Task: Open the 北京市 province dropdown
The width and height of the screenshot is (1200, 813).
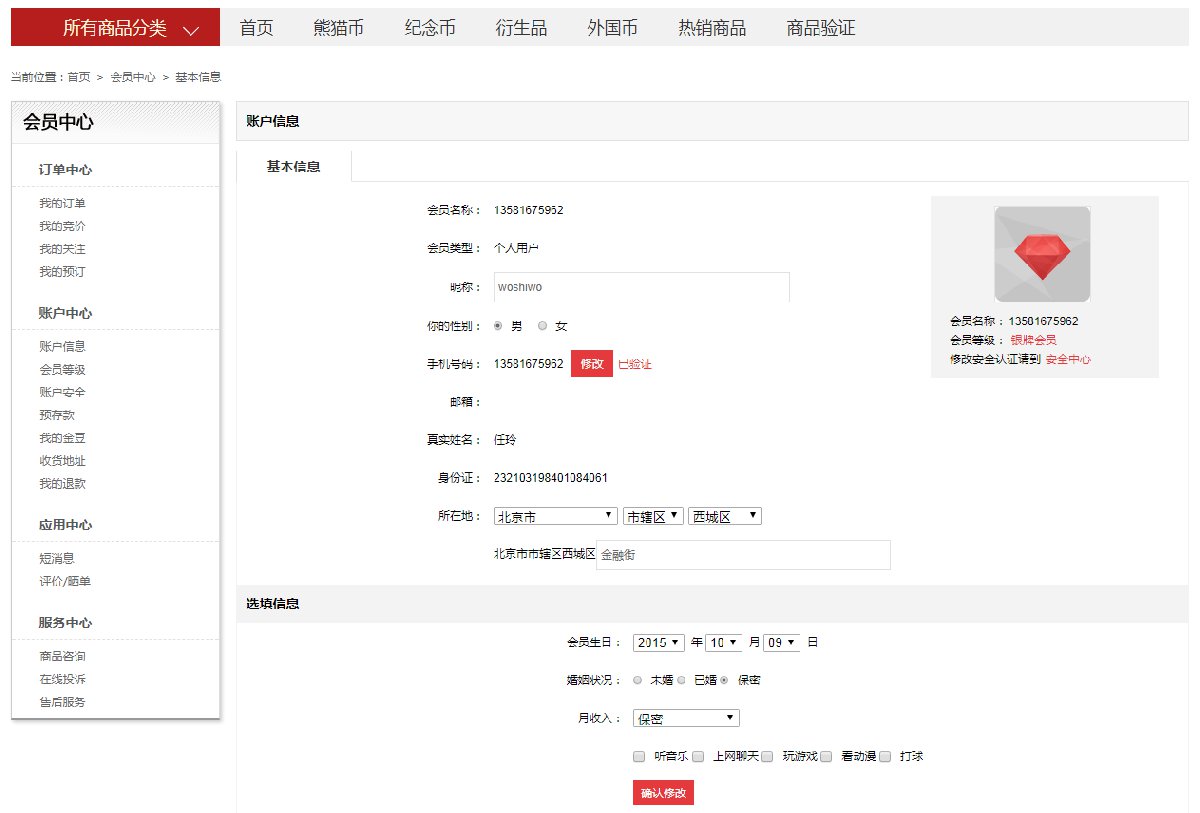Action: pyautogui.click(x=556, y=517)
